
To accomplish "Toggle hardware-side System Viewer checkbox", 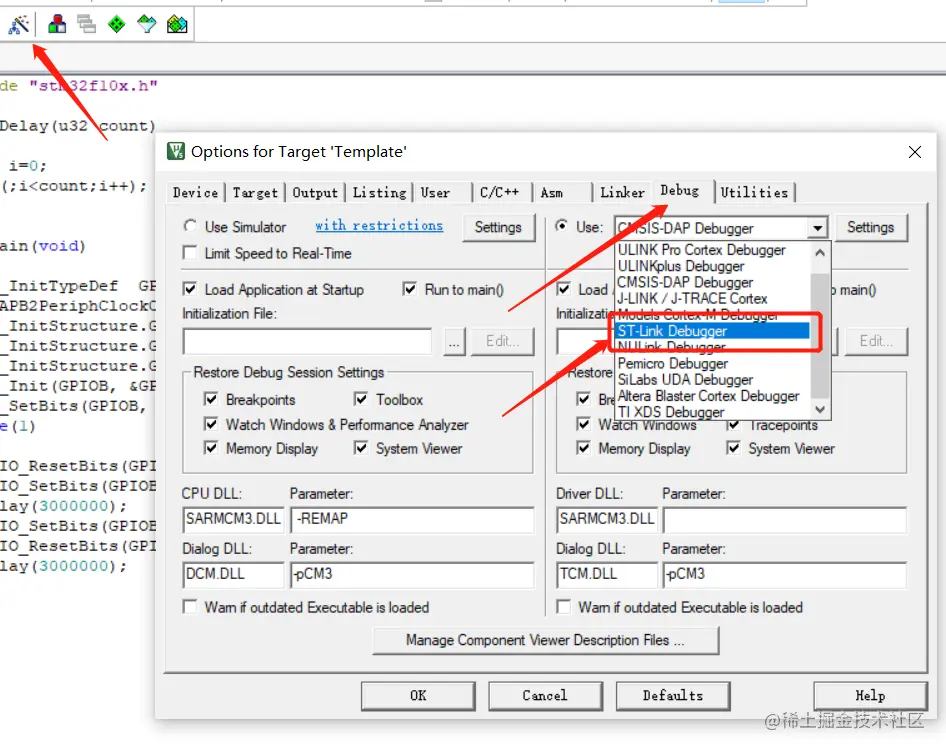I will coord(733,448).
